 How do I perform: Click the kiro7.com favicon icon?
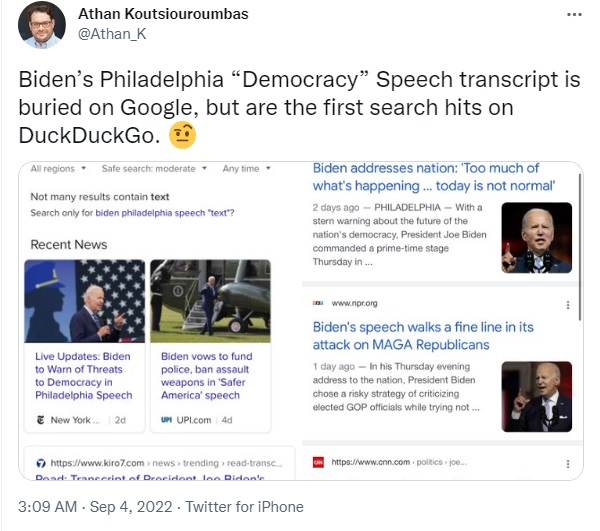(41, 463)
